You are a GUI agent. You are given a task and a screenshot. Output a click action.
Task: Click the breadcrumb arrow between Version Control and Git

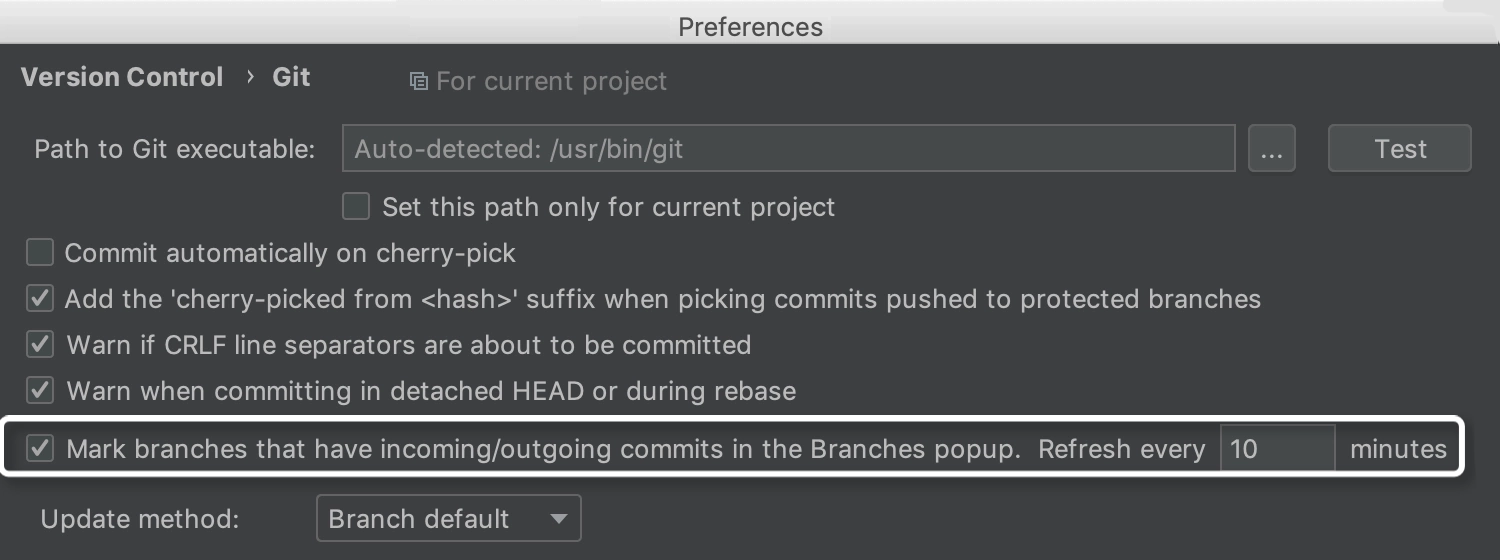[250, 77]
